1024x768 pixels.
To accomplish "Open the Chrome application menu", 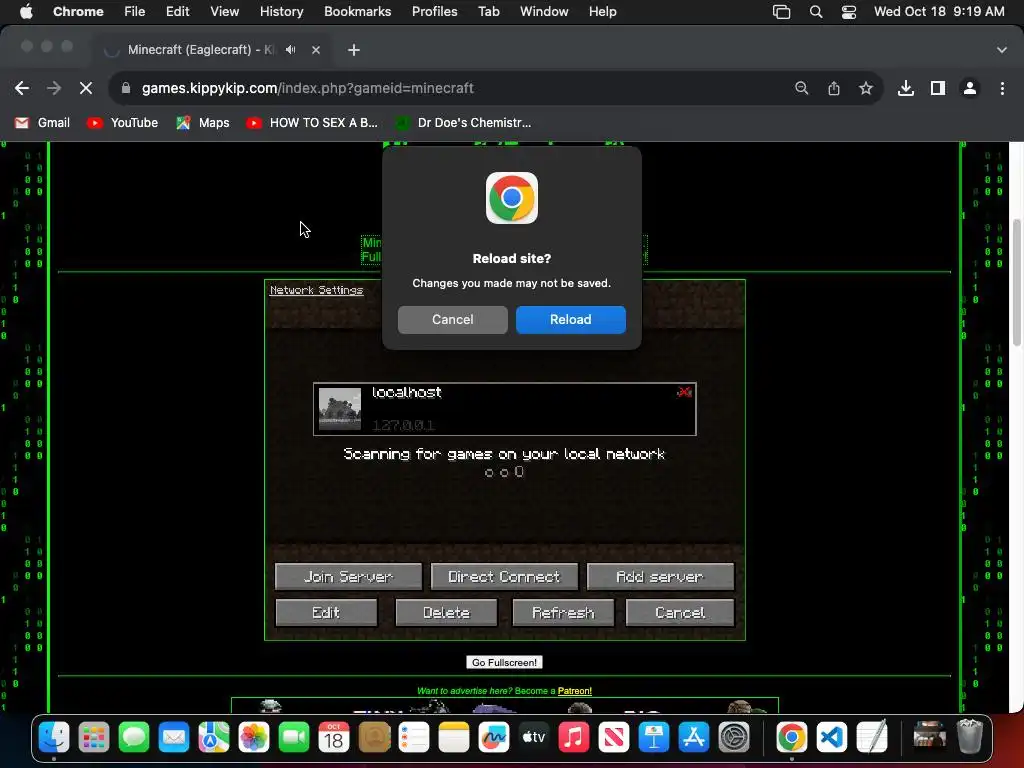I will tap(78, 12).
